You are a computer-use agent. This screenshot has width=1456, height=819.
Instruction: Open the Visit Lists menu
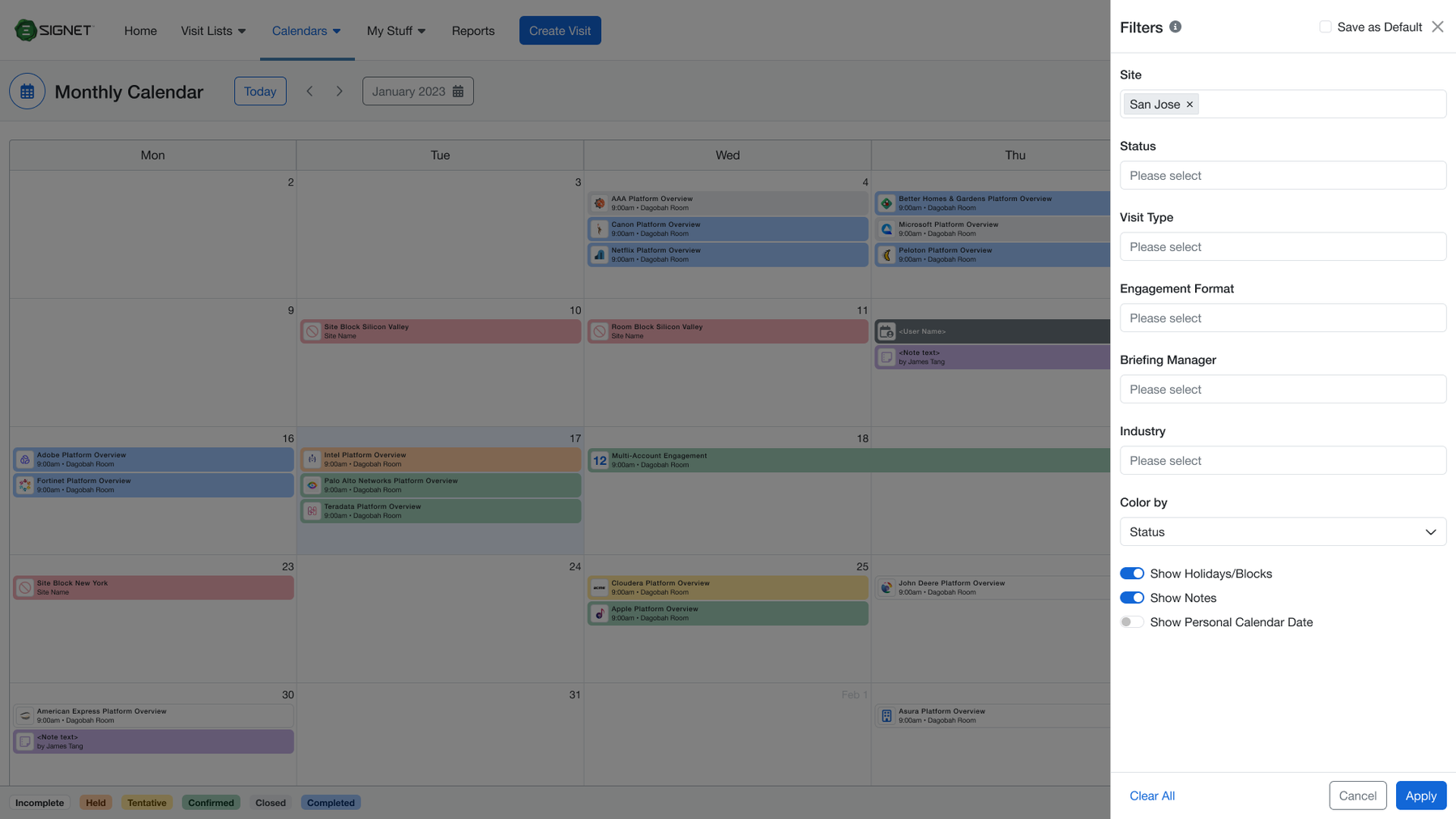pyautogui.click(x=213, y=31)
